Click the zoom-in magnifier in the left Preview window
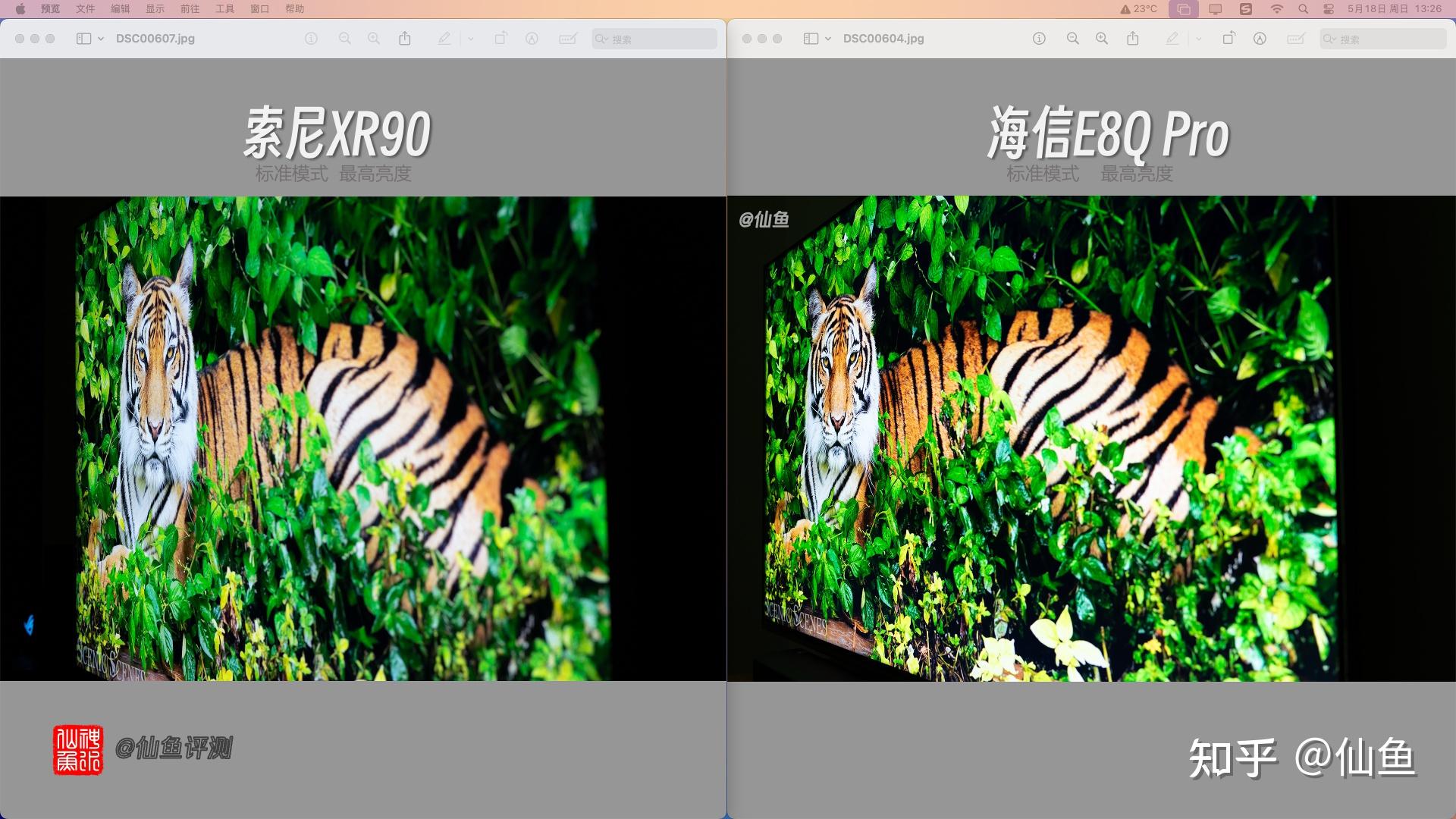The height and width of the screenshot is (819, 1456). click(373, 39)
